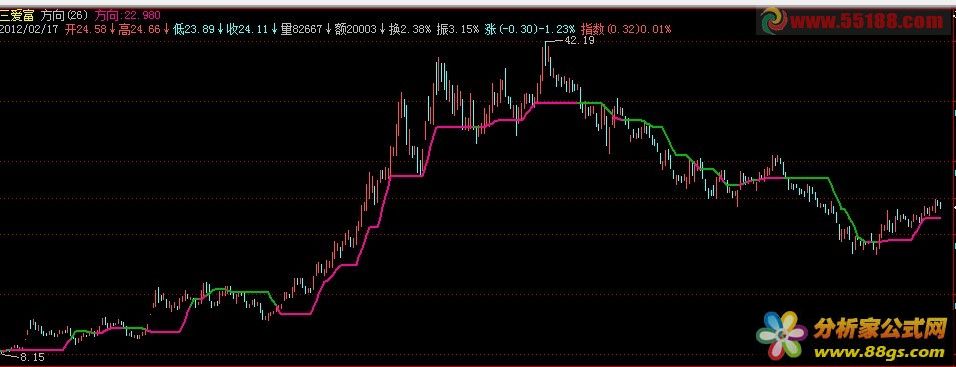Click the close price 收24.11
This screenshot has width=956, height=367.
coord(248,29)
